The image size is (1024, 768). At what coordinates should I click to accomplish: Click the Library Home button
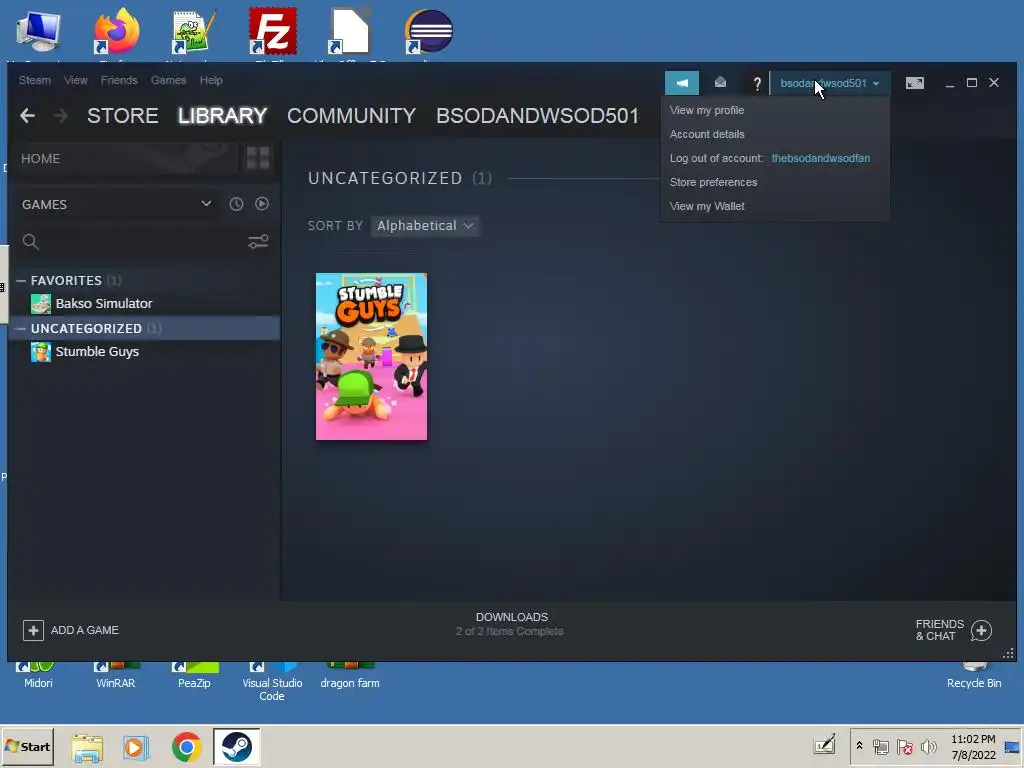pyautogui.click(x=124, y=159)
